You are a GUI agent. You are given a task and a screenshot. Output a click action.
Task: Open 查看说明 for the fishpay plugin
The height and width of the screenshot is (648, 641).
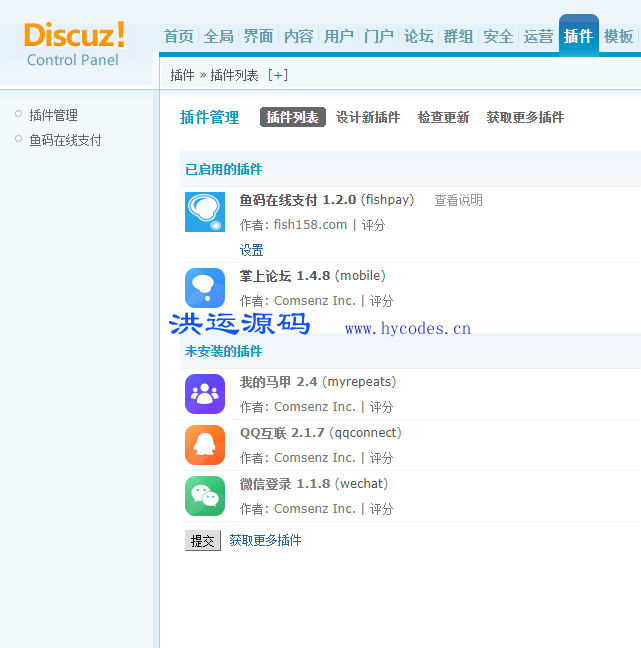tap(458, 200)
